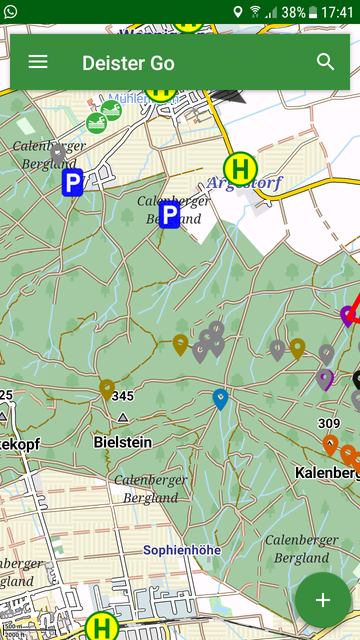360x640 pixels.
Task: Tap the 309 elevation label
Action: pyautogui.click(x=329, y=424)
